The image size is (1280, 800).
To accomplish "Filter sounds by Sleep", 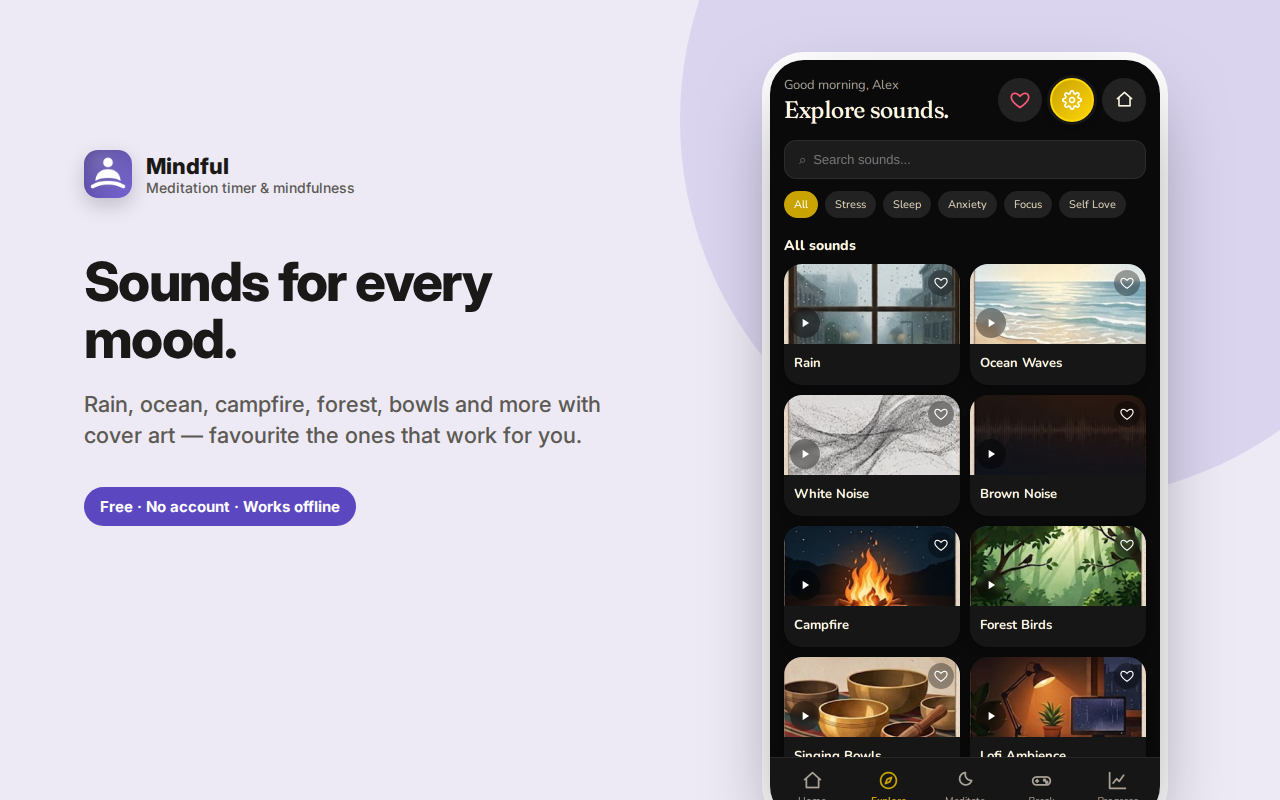I will [907, 204].
